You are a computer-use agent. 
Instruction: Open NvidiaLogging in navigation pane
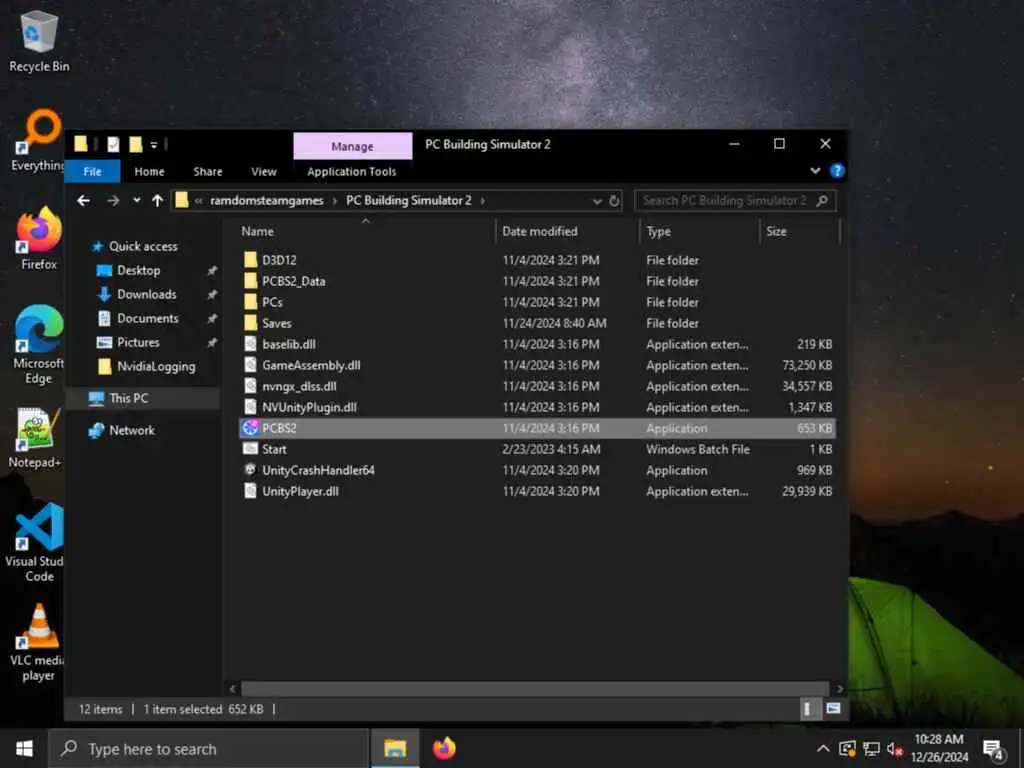pos(155,367)
